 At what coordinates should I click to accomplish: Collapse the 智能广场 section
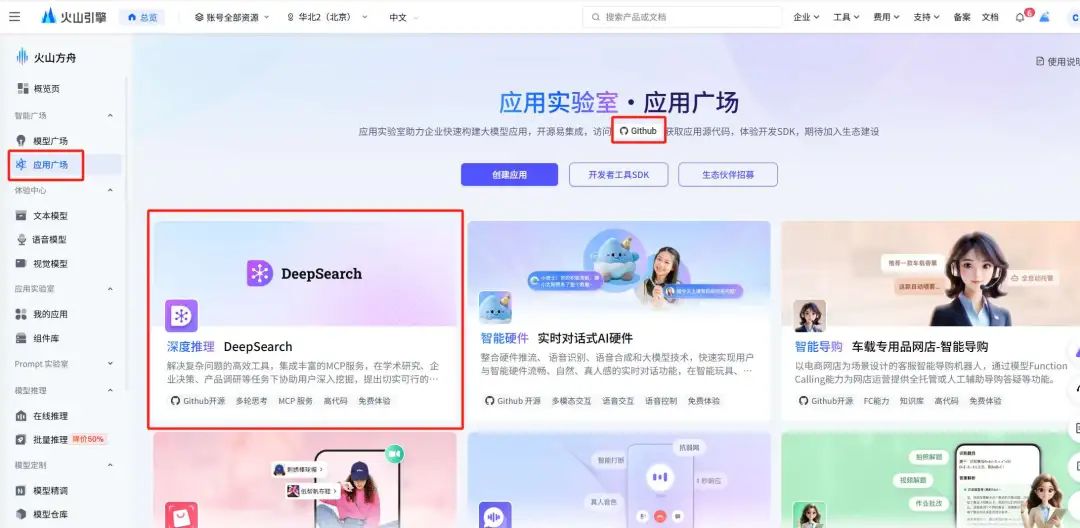click(x=110, y=116)
